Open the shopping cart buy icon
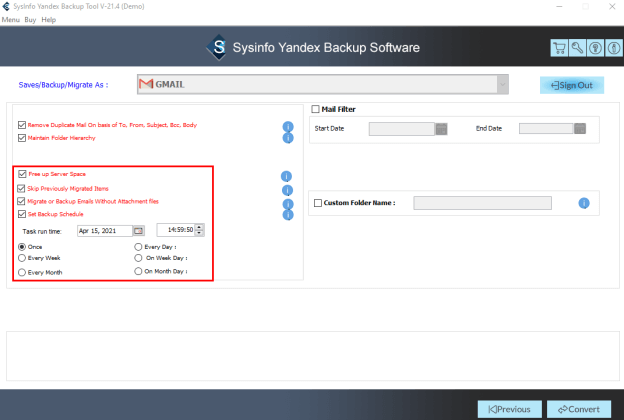This screenshot has height=420, width=624. [559, 48]
